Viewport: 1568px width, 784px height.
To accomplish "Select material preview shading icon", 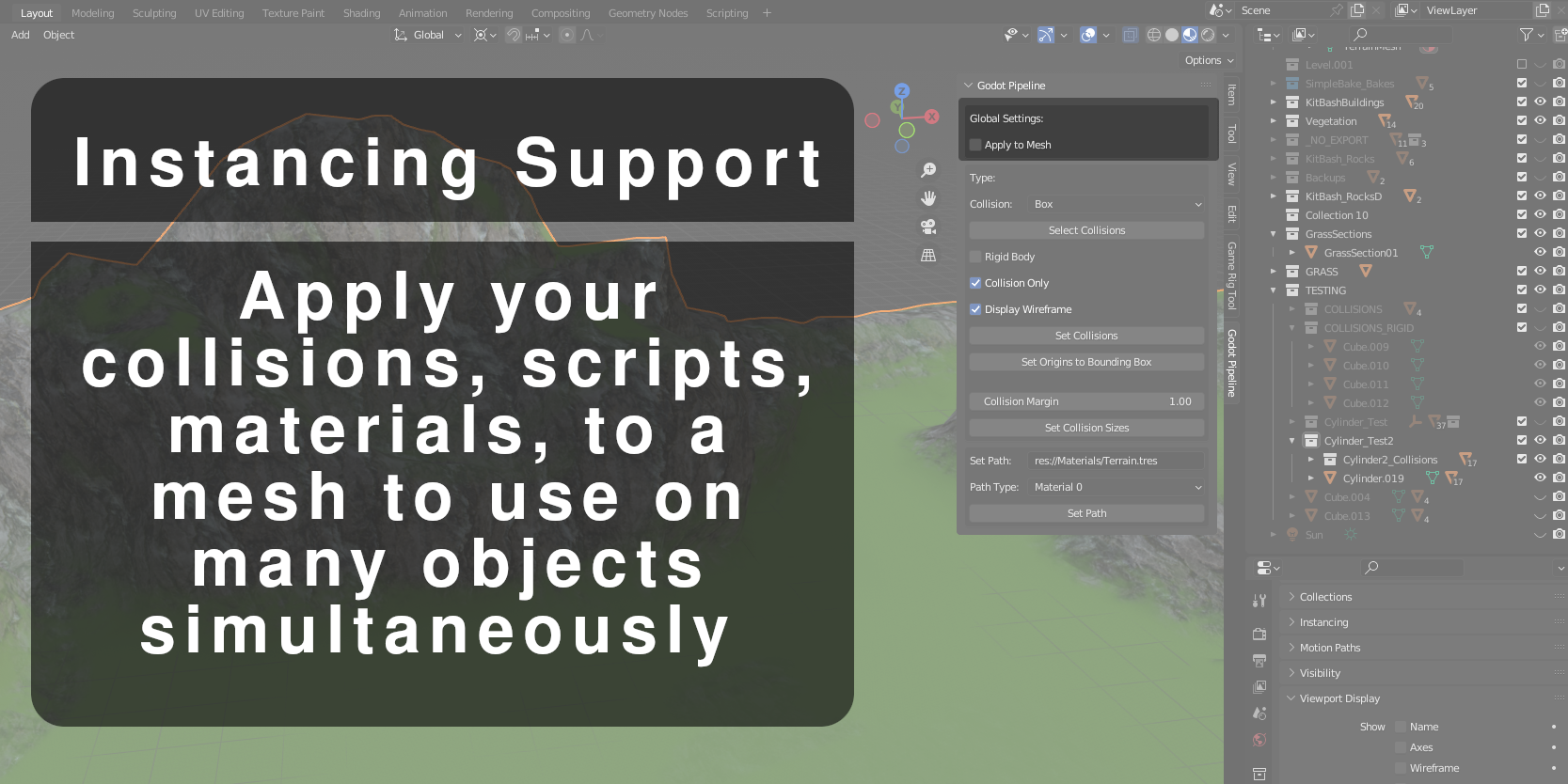I will (1190, 35).
